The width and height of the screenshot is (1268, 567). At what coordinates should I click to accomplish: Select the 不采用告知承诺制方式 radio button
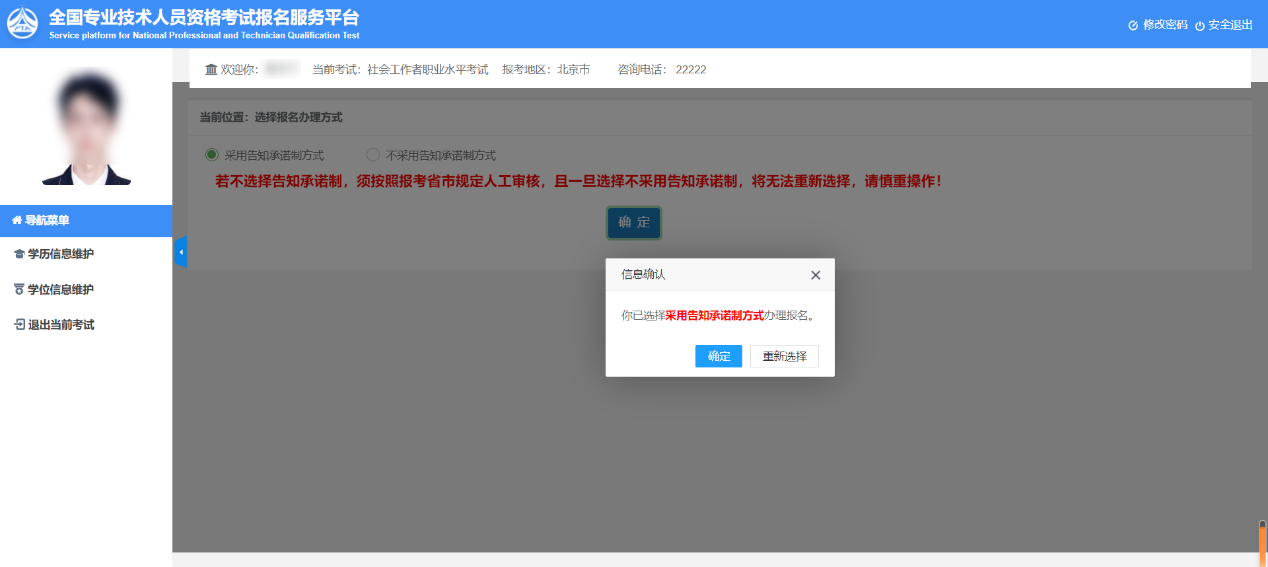[373, 155]
